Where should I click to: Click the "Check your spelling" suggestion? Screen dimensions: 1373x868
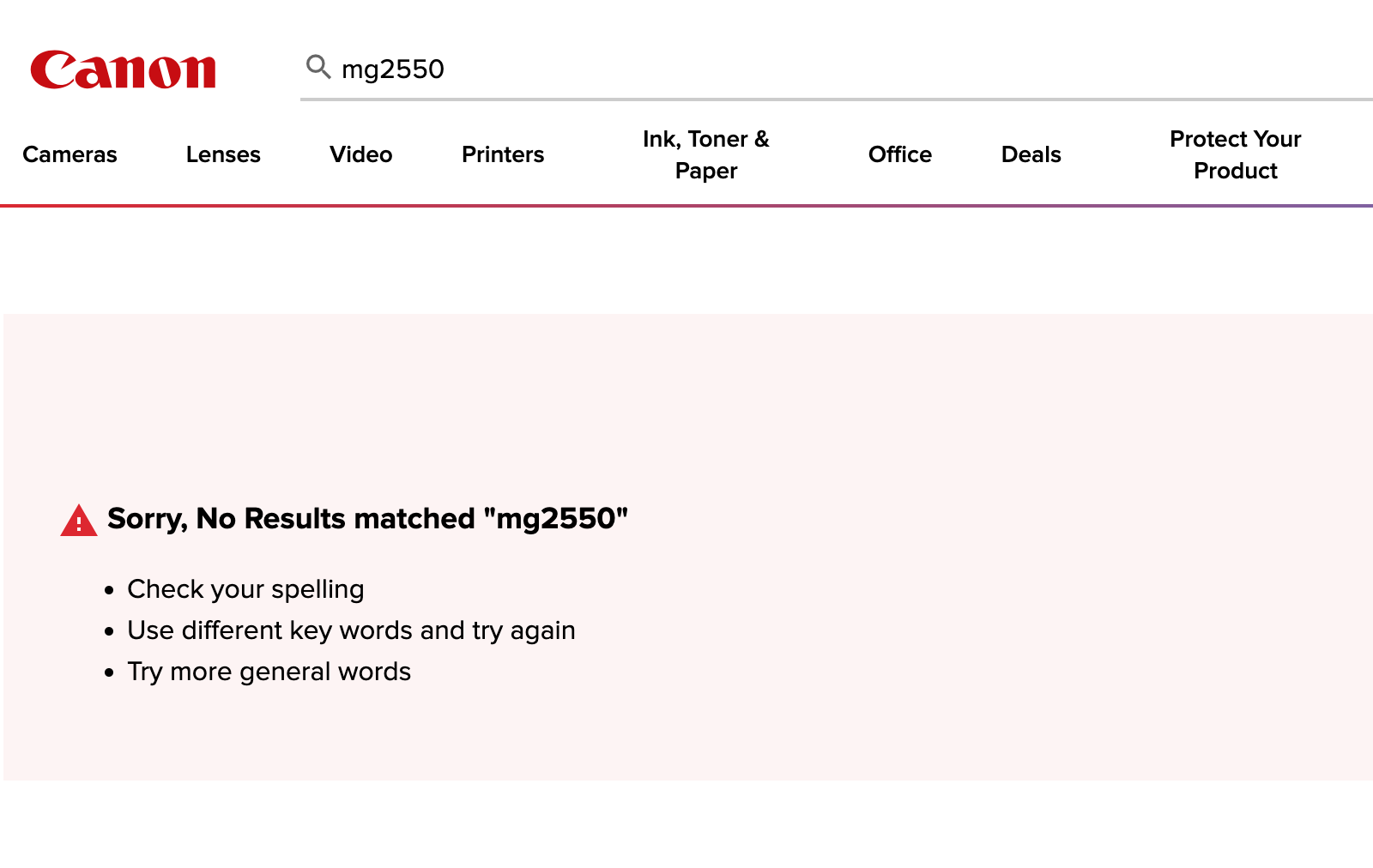tap(245, 589)
